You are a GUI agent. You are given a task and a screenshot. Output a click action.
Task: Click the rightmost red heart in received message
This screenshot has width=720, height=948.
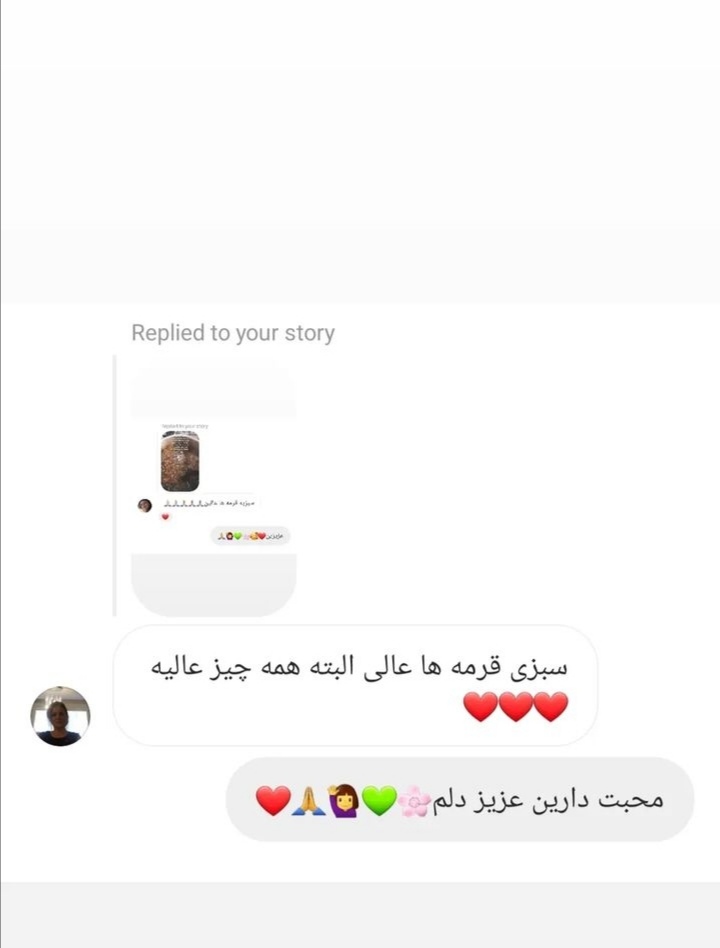pos(551,707)
